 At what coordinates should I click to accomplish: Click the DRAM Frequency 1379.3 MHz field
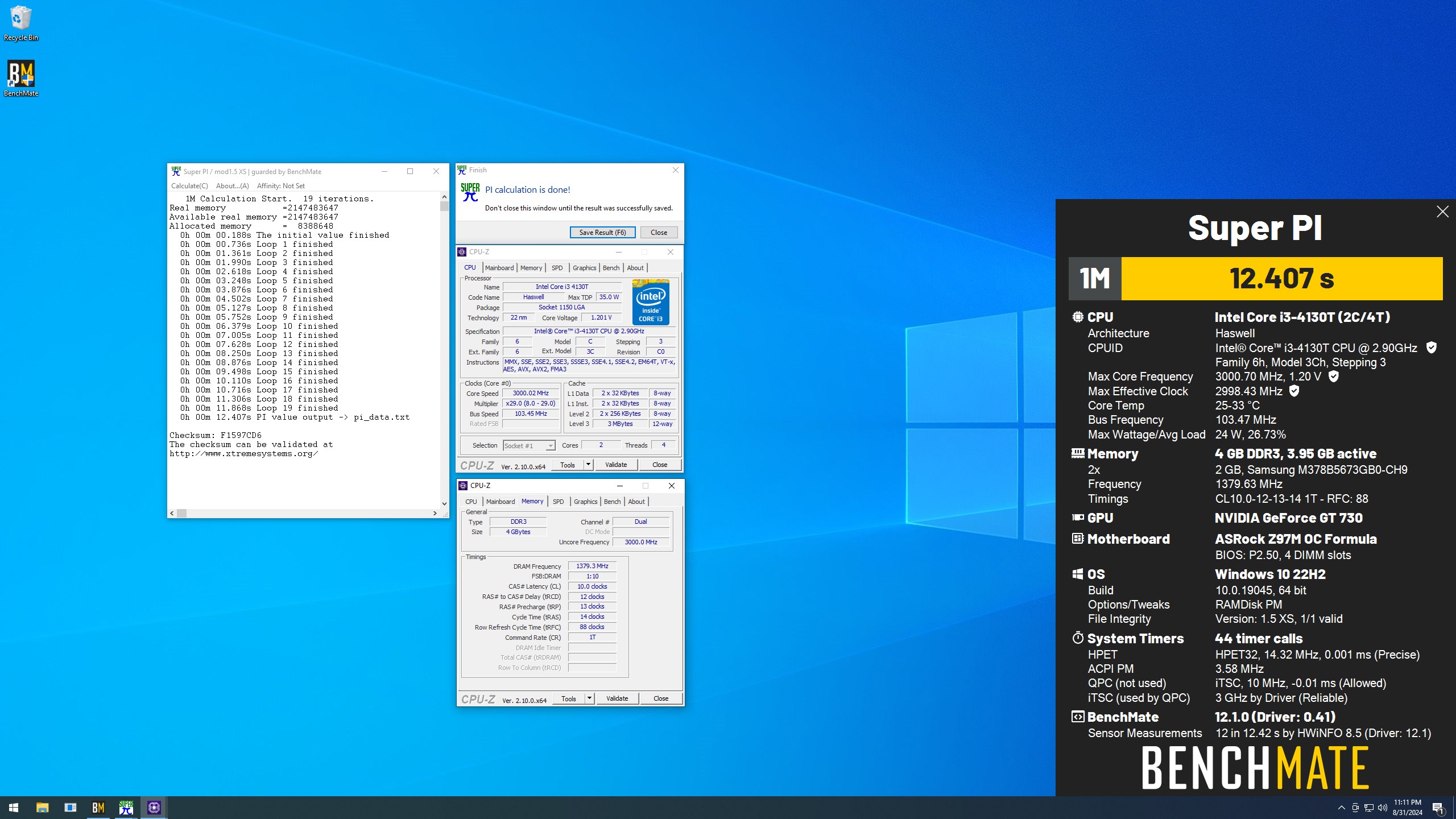[x=592, y=566]
